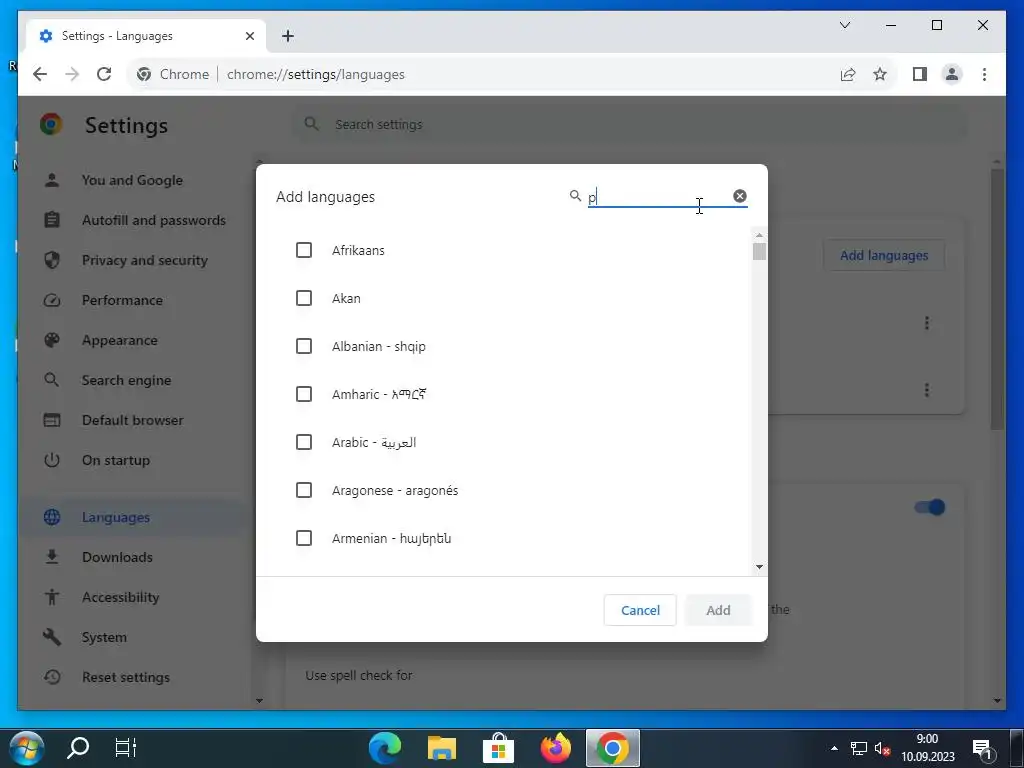Cancel the Add languages dialog
This screenshot has width=1024, height=768.
(x=640, y=610)
